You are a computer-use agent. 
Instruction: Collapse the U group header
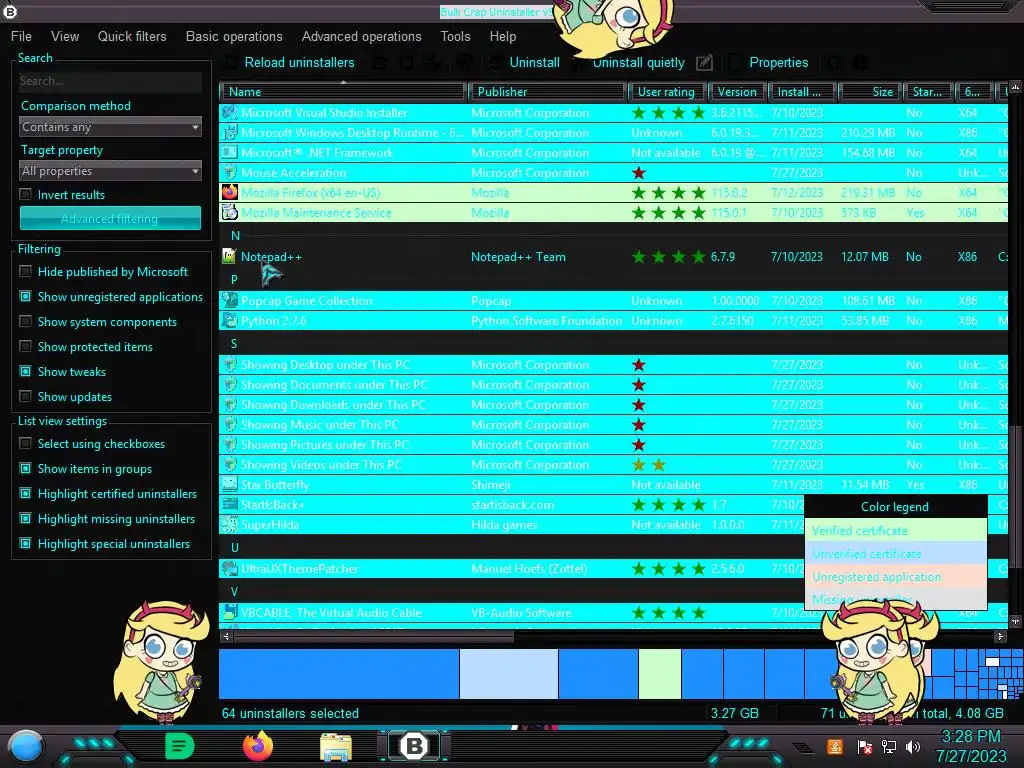point(235,547)
